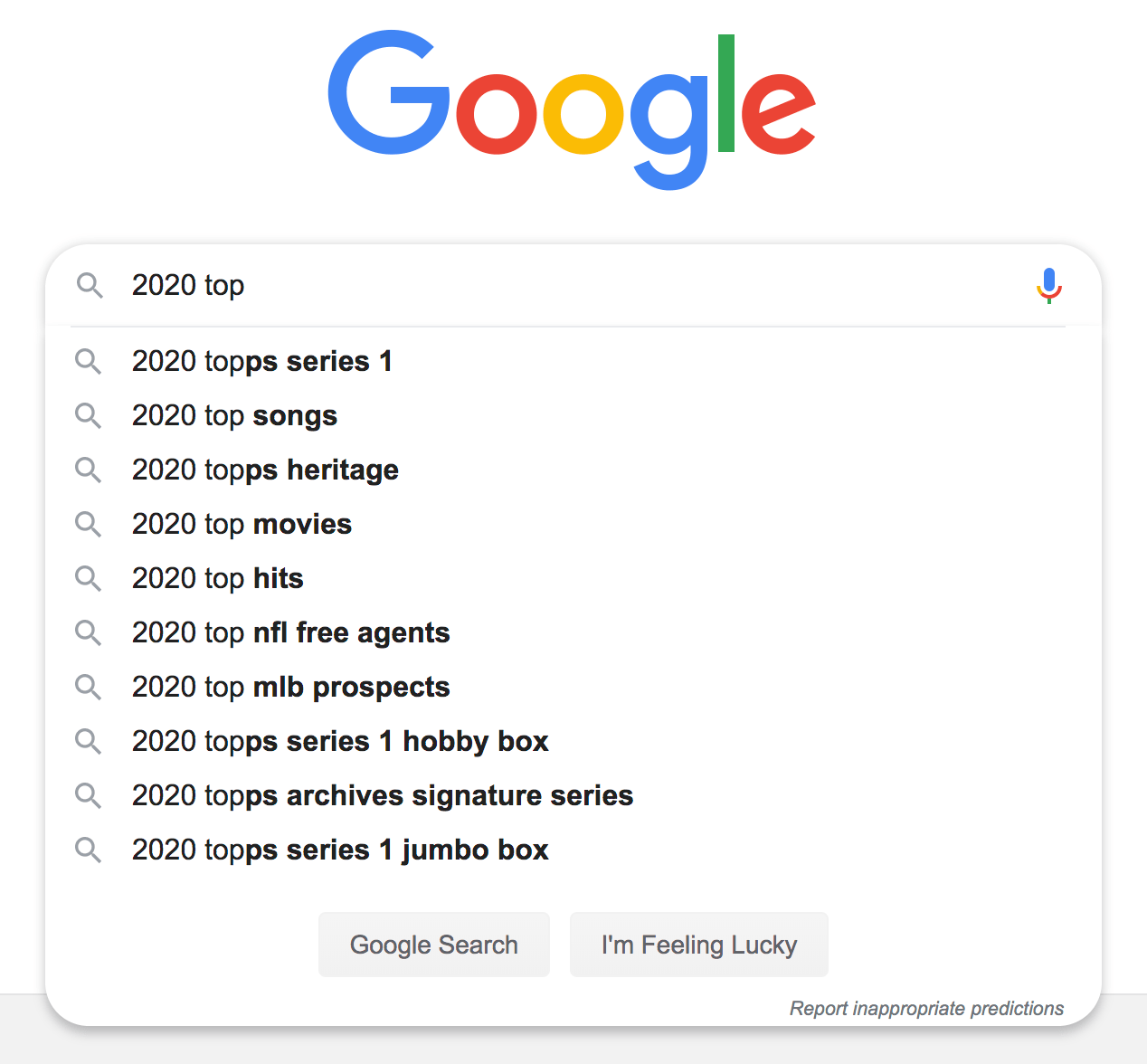Click search icon beside '2020 topps series 1'
The image size is (1147, 1064).
point(88,361)
